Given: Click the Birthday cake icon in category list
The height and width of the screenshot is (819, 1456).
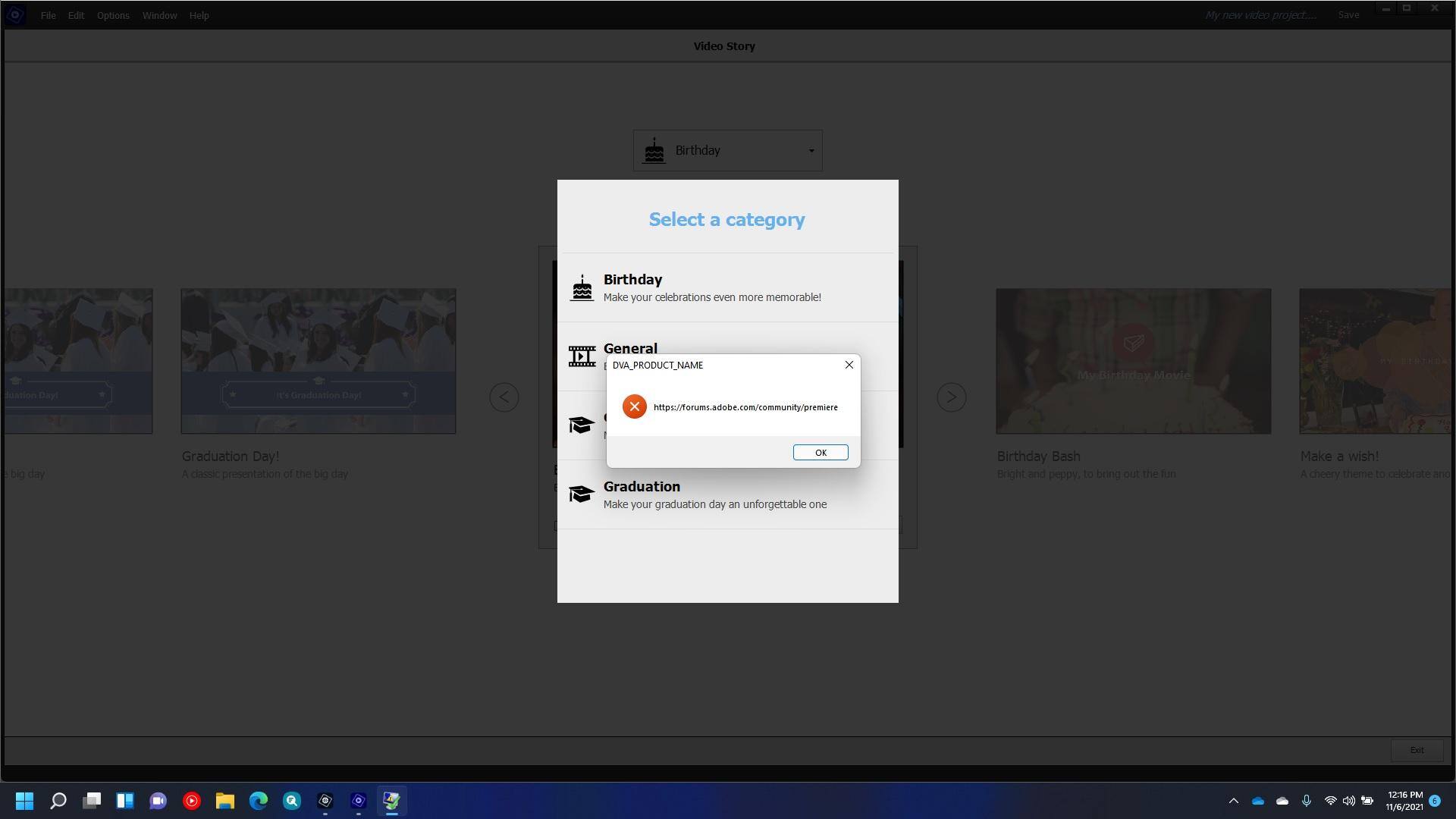Looking at the screenshot, I should (582, 288).
